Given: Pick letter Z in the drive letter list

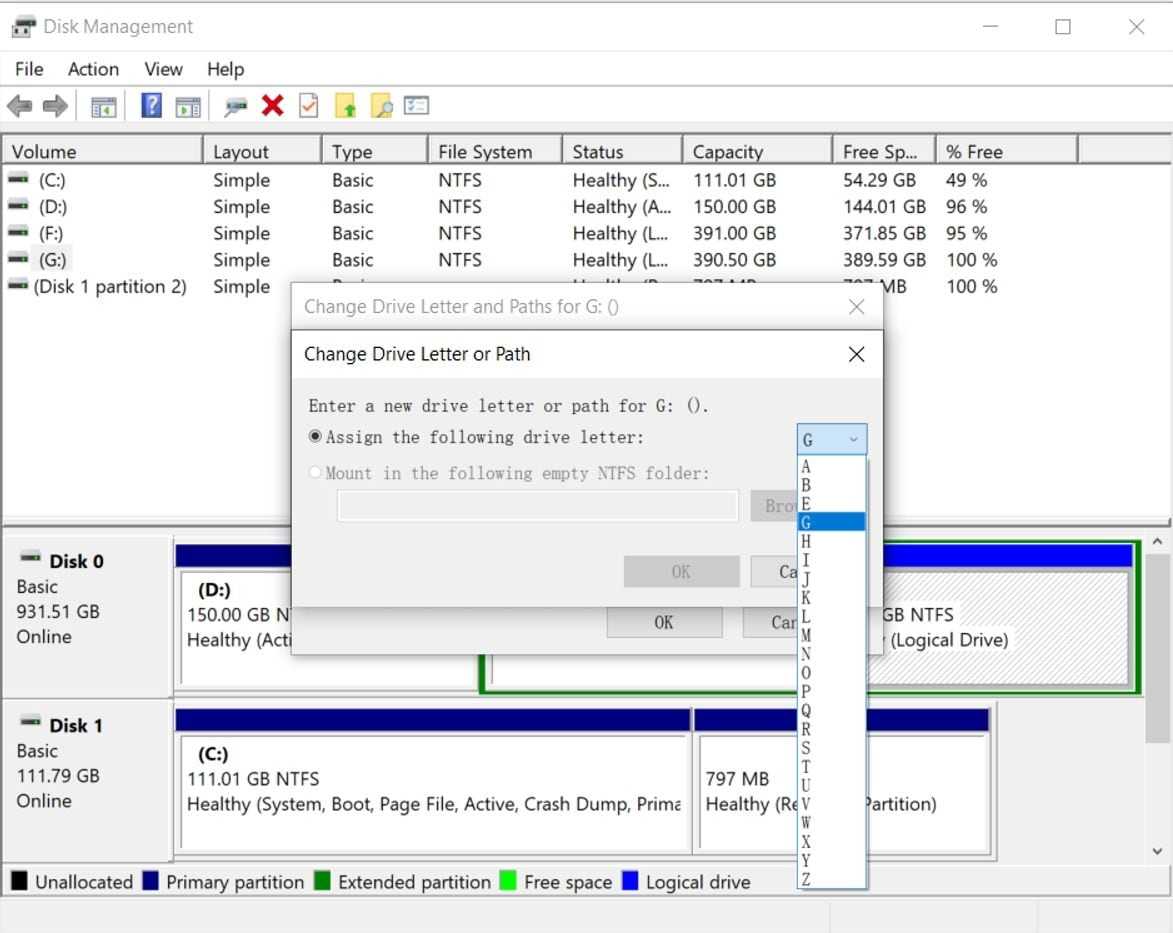Looking at the screenshot, I should 807,879.
